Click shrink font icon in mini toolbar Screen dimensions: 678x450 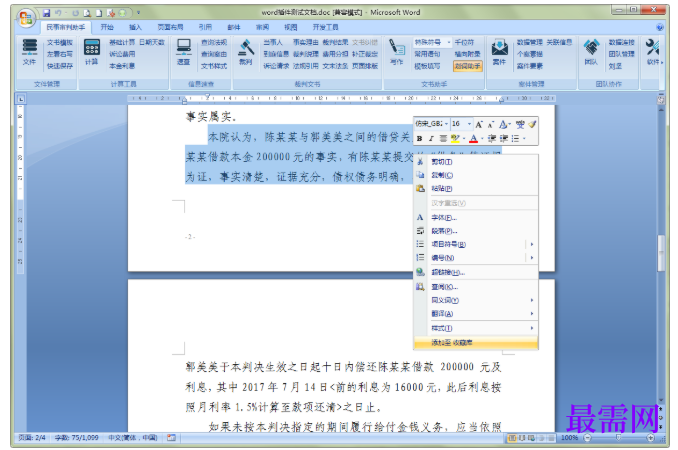tap(490, 124)
